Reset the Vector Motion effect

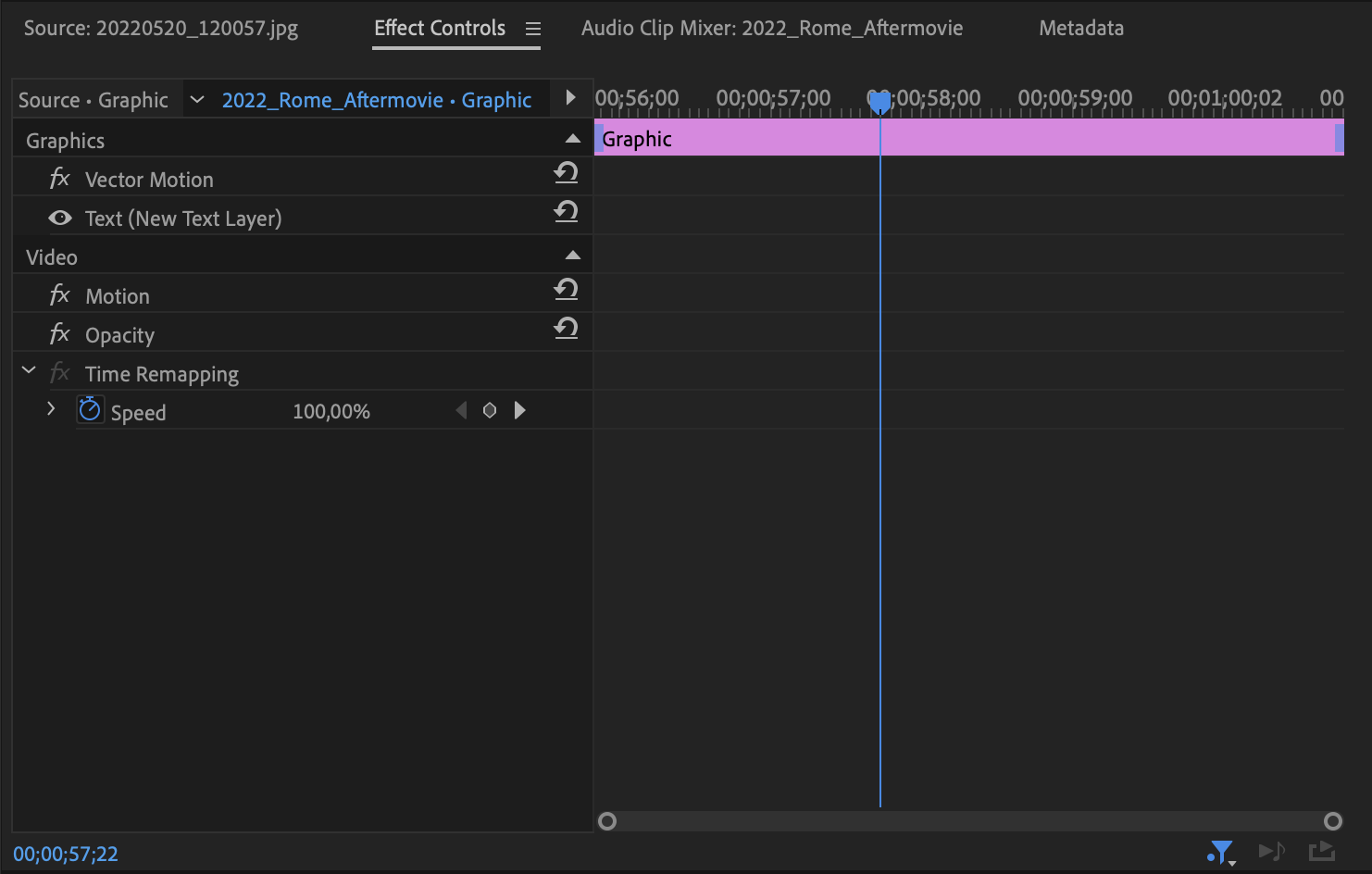(x=566, y=173)
